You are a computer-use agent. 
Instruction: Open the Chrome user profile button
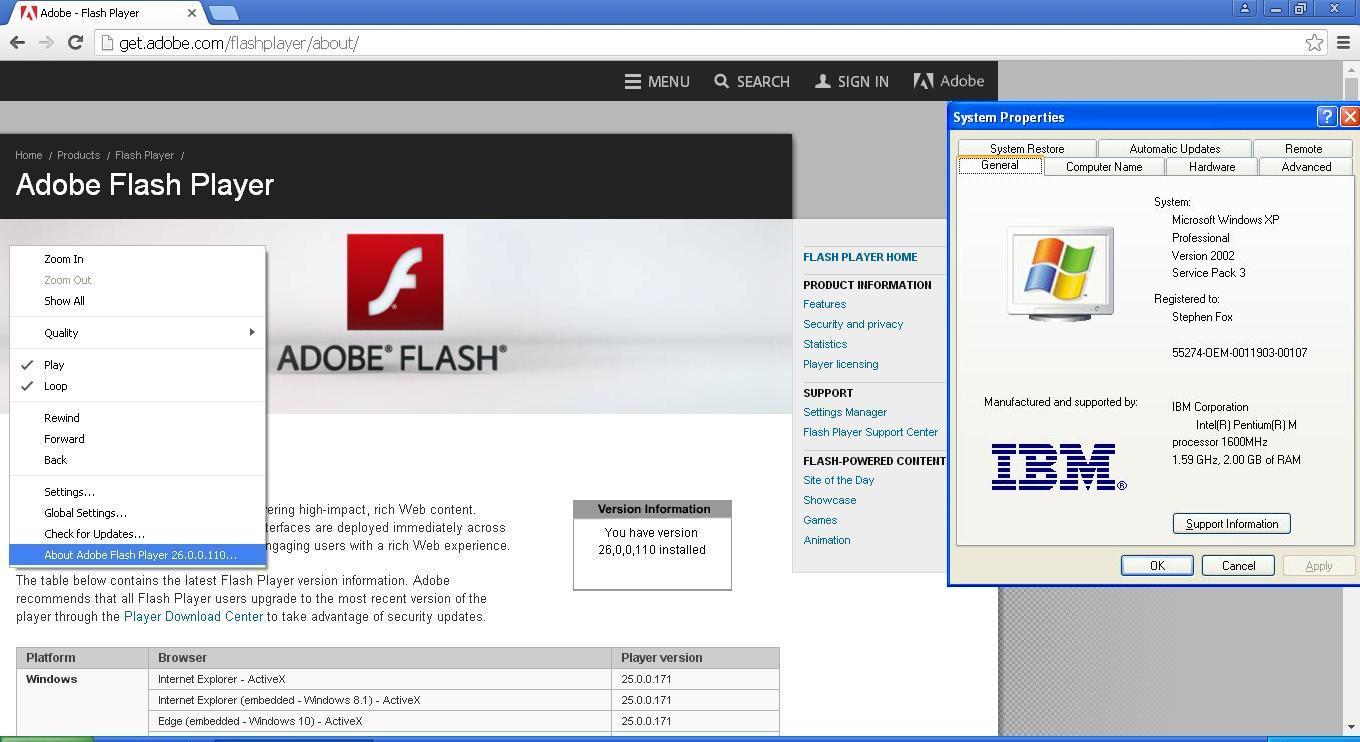1244,8
